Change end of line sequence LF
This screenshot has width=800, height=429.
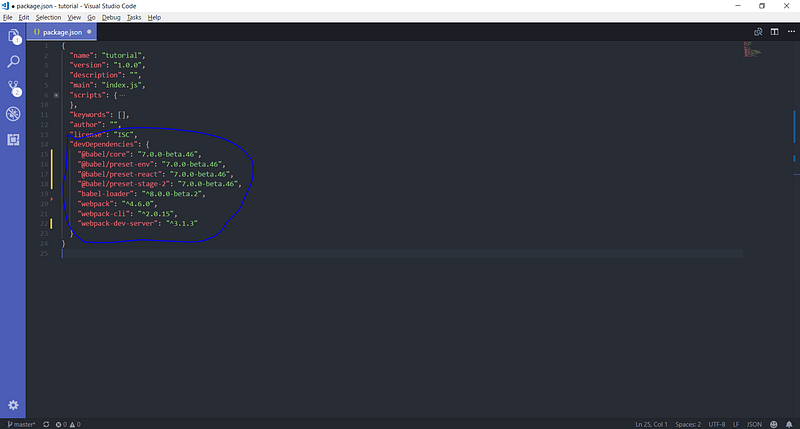[736, 424]
